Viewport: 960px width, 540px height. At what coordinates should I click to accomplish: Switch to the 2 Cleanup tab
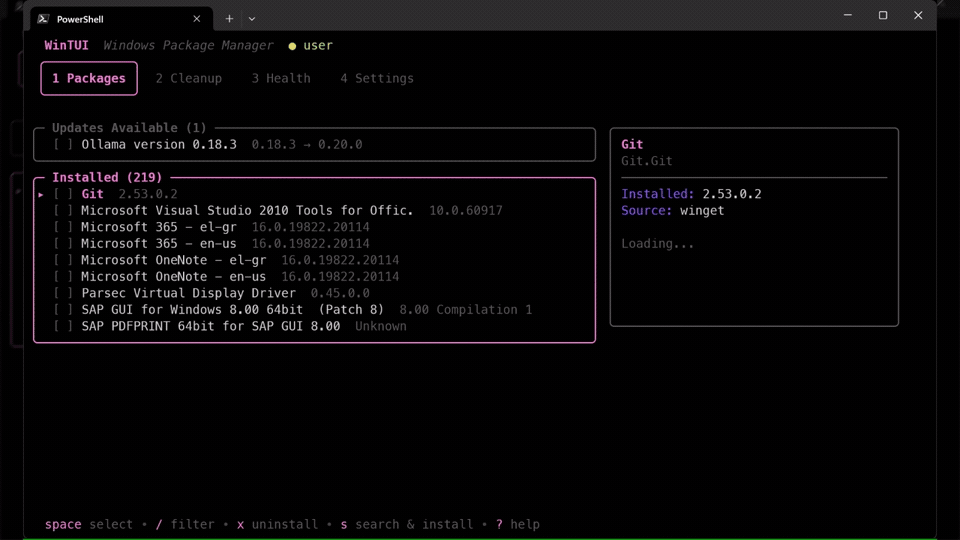click(189, 78)
